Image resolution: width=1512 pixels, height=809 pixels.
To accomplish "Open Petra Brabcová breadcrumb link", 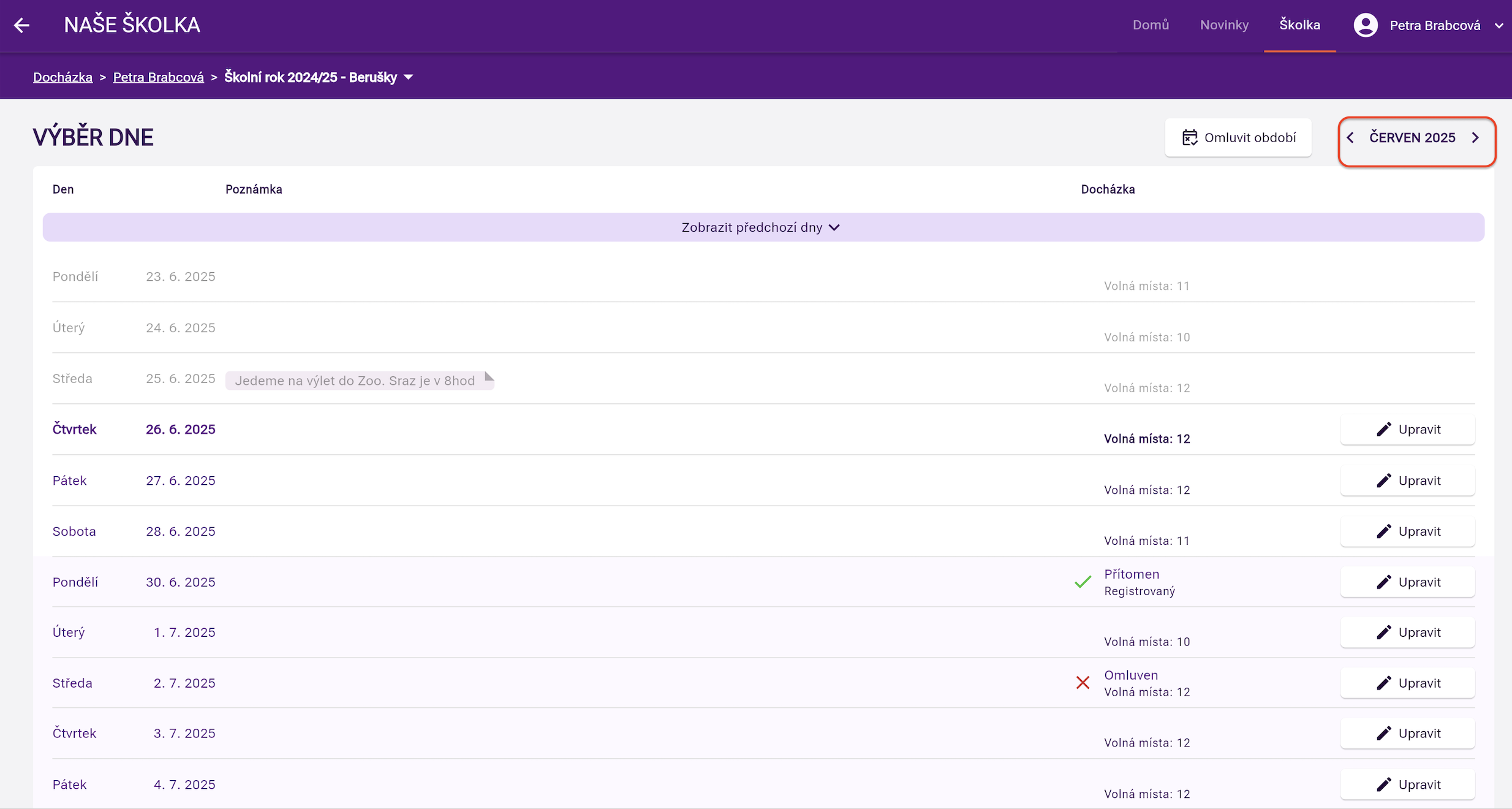I will point(158,77).
